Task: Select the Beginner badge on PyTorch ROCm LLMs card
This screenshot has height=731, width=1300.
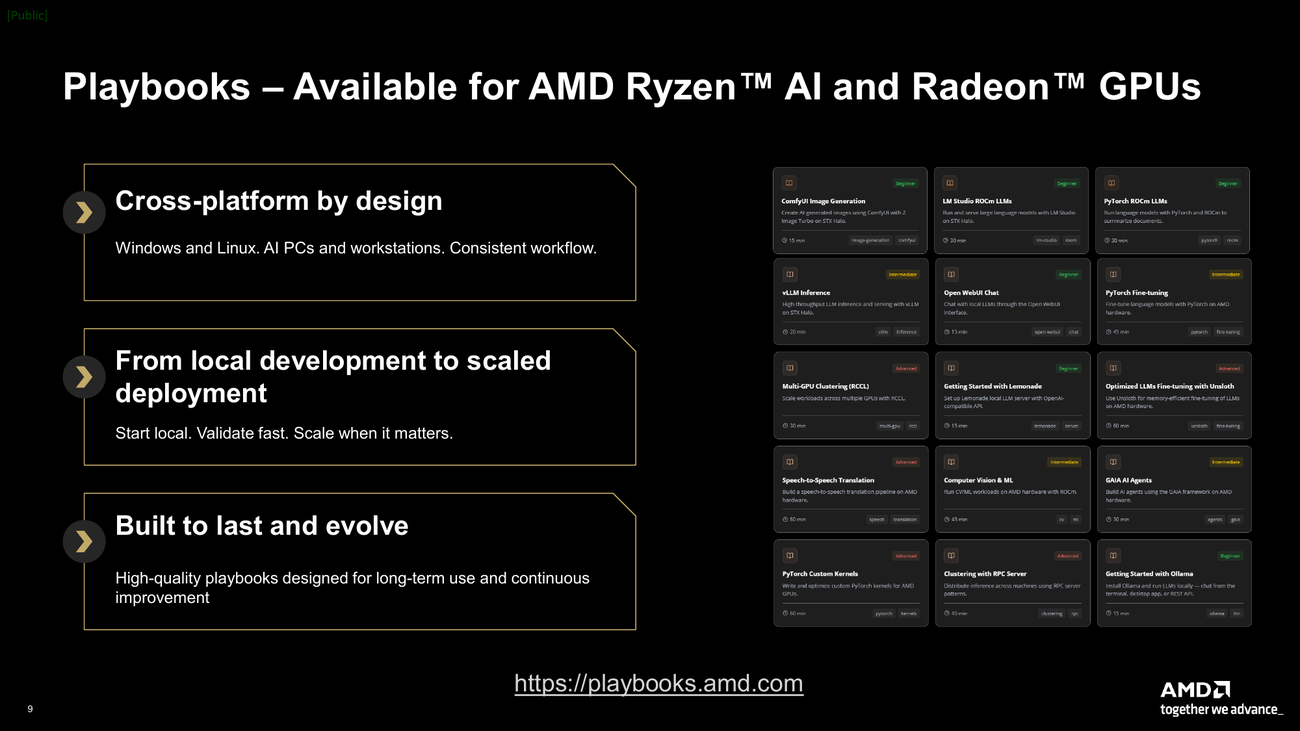Action: [1227, 183]
